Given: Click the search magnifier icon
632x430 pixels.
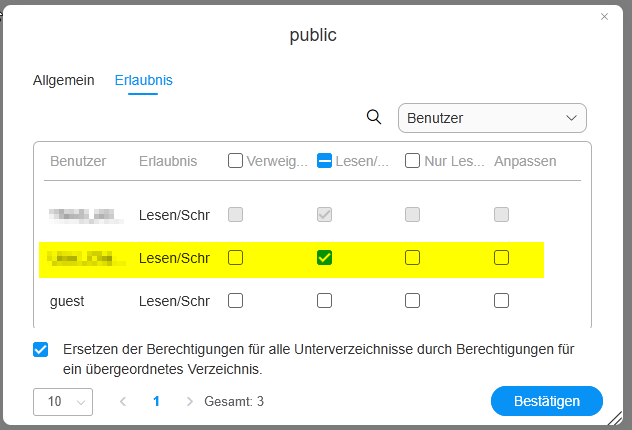Looking at the screenshot, I should click(x=374, y=117).
